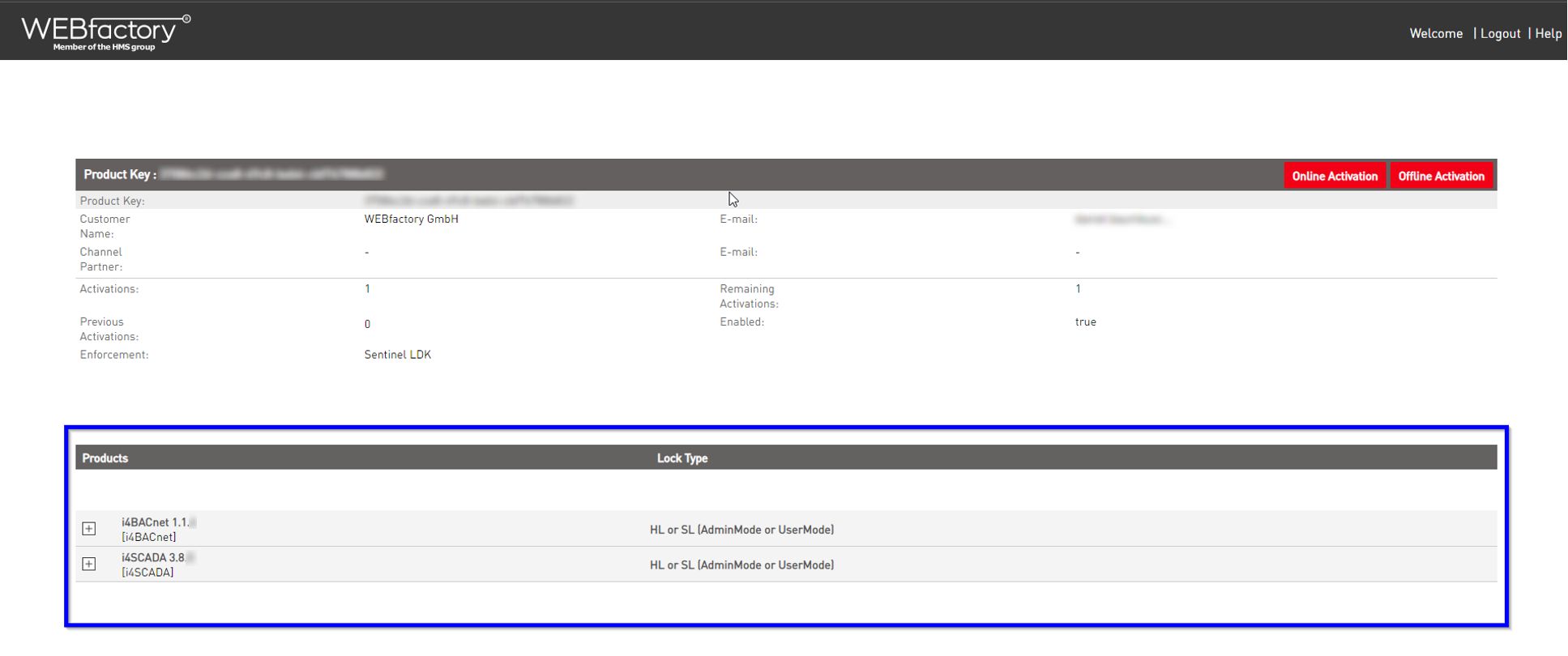
Task: Click the '[i4SCADA]' bracketed label
Action: (x=147, y=573)
